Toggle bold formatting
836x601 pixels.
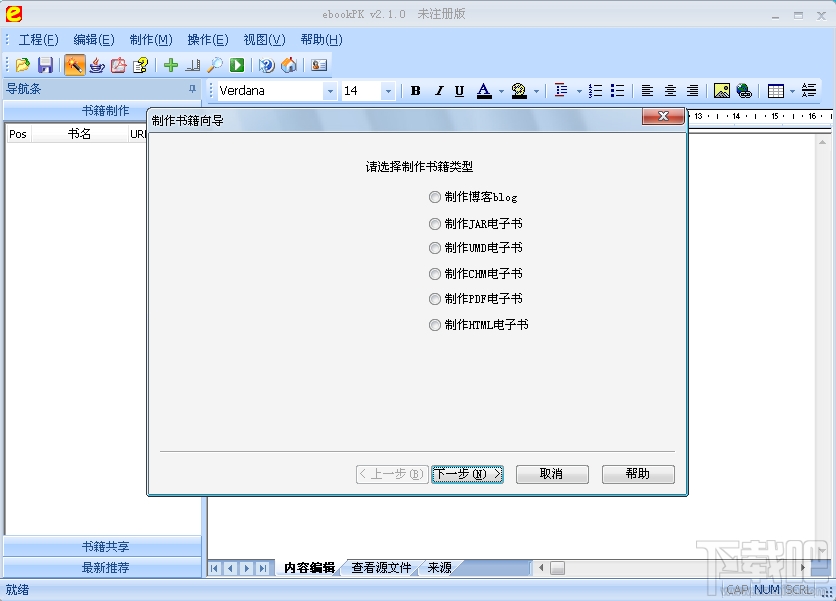(415, 90)
